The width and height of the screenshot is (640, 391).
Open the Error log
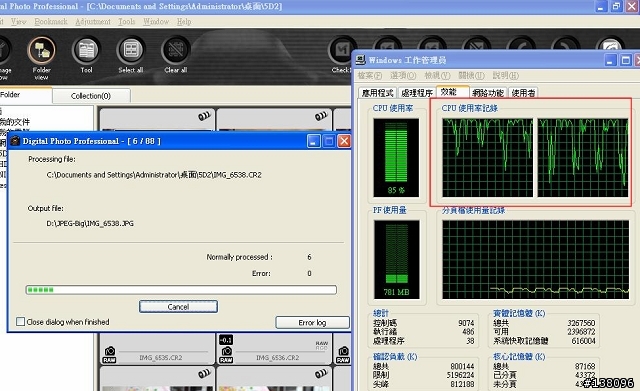pos(312,322)
